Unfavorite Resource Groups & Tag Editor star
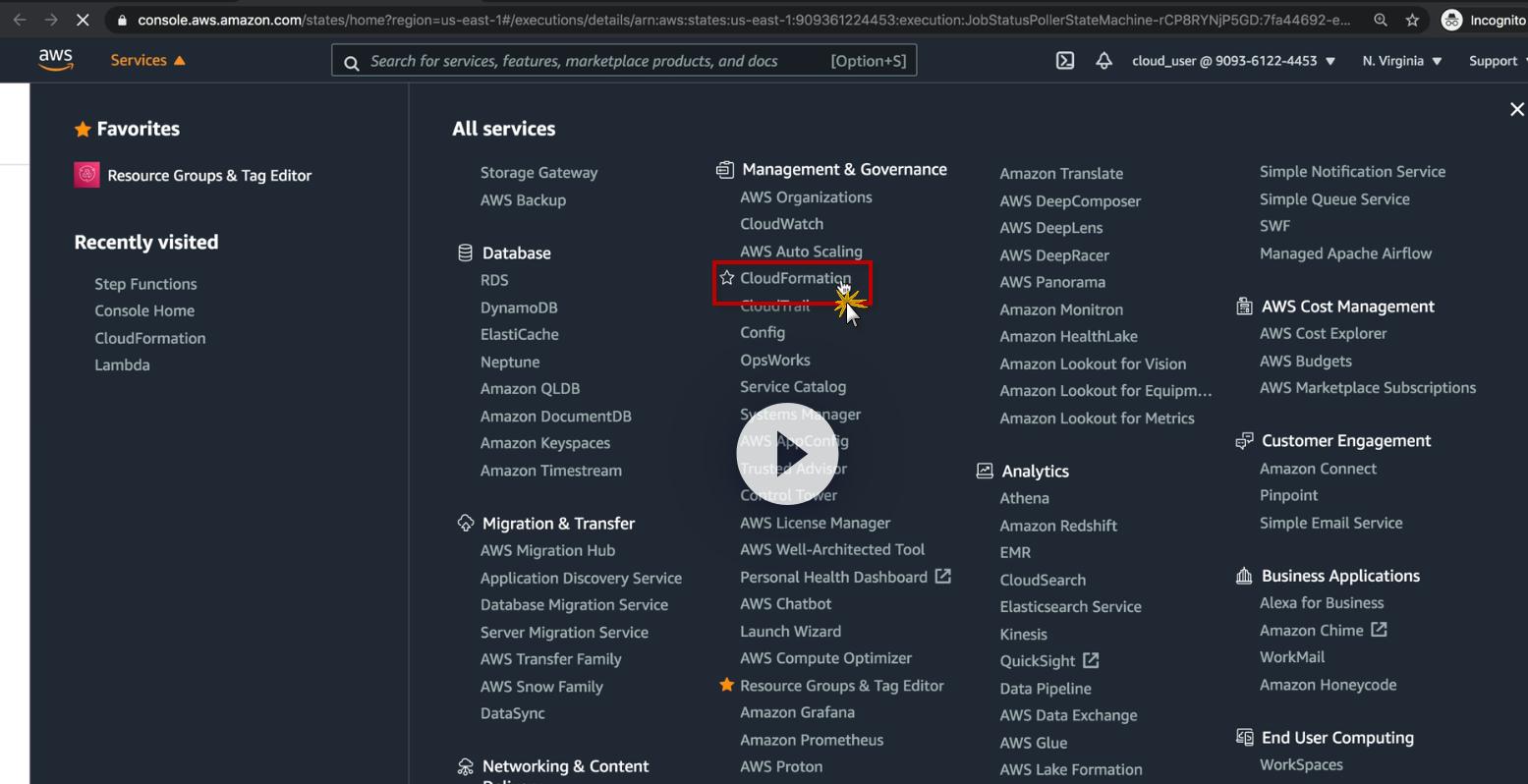 pos(727,685)
